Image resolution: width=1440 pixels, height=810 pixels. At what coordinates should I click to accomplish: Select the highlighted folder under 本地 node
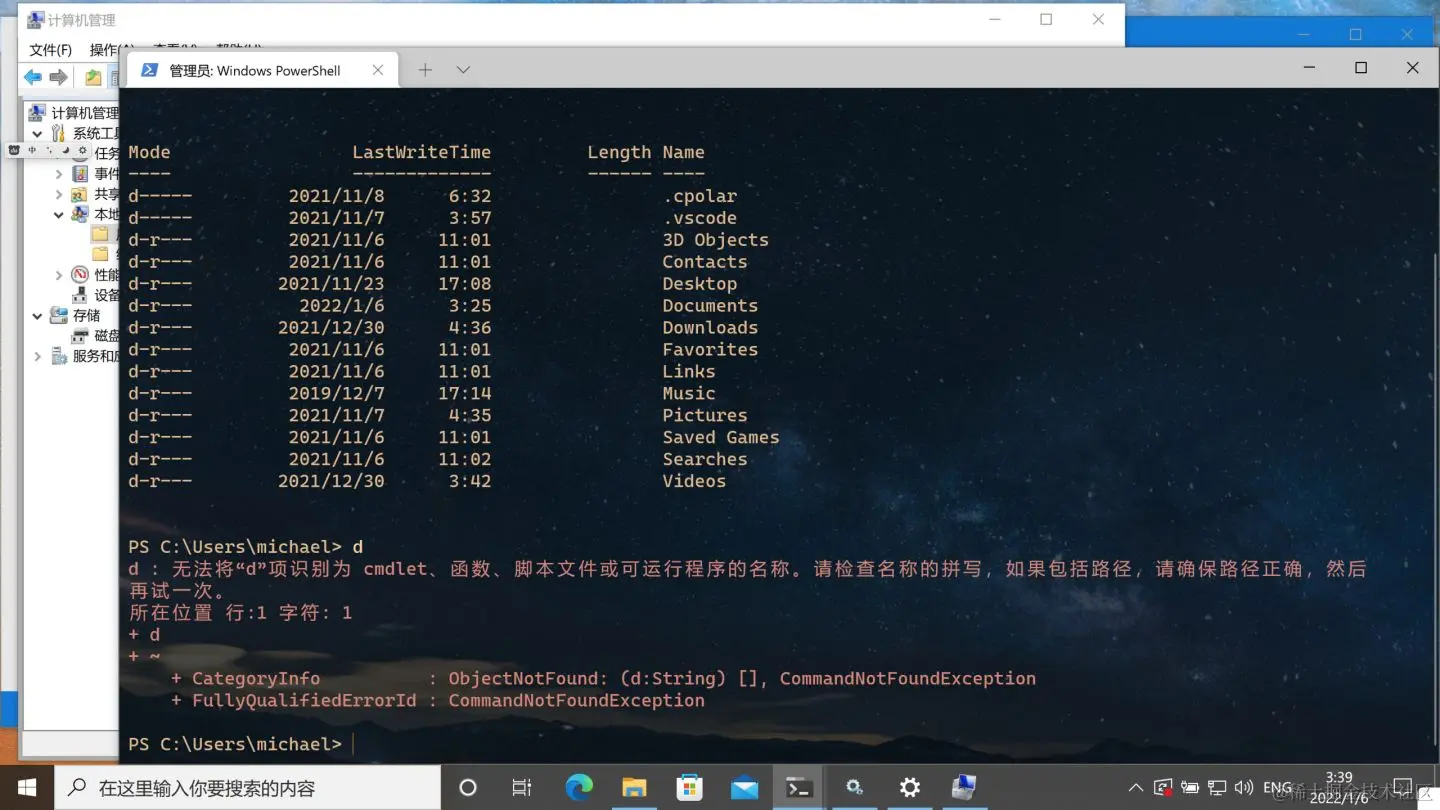(x=100, y=234)
